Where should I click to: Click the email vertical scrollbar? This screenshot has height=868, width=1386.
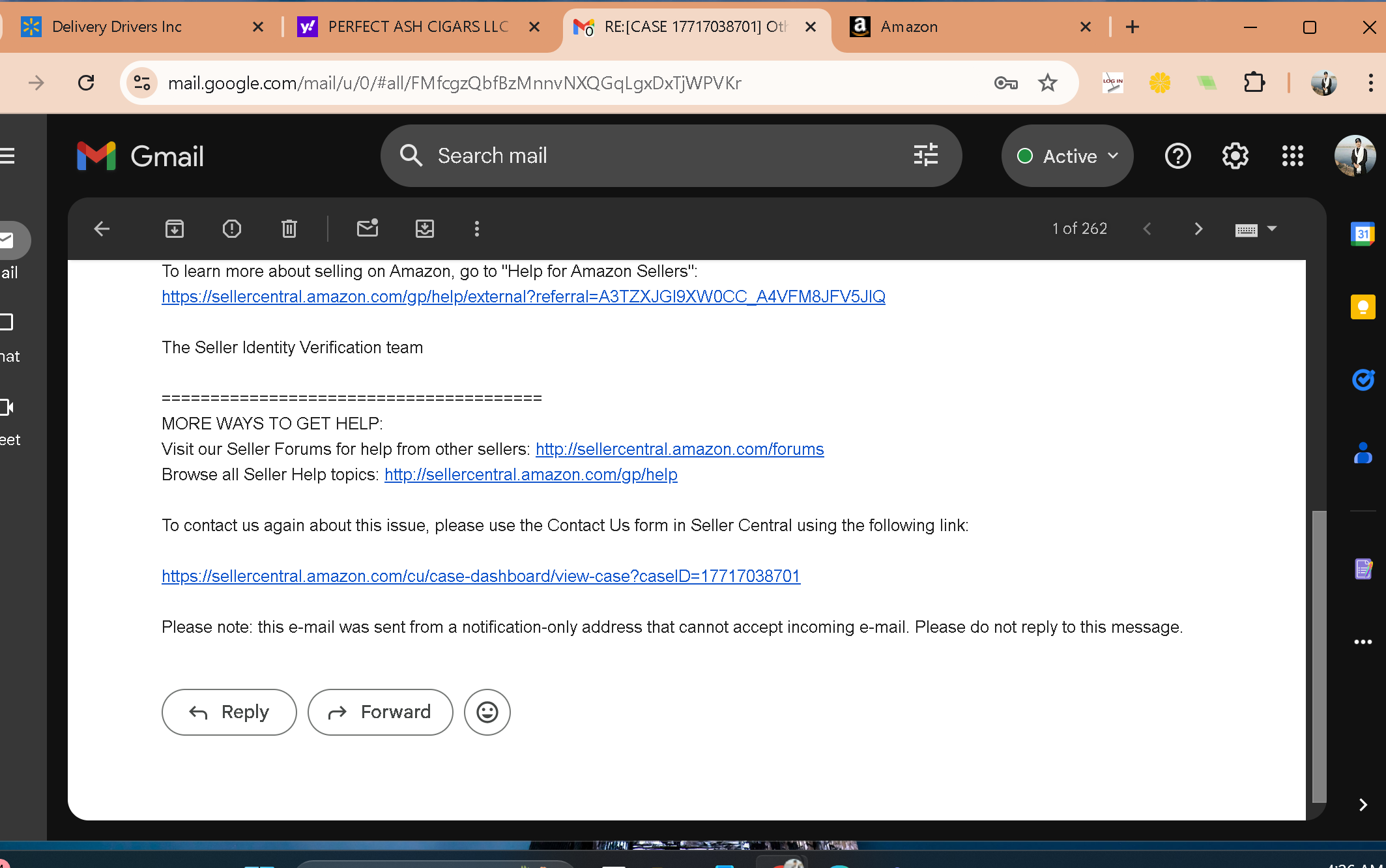(x=1319, y=657)
